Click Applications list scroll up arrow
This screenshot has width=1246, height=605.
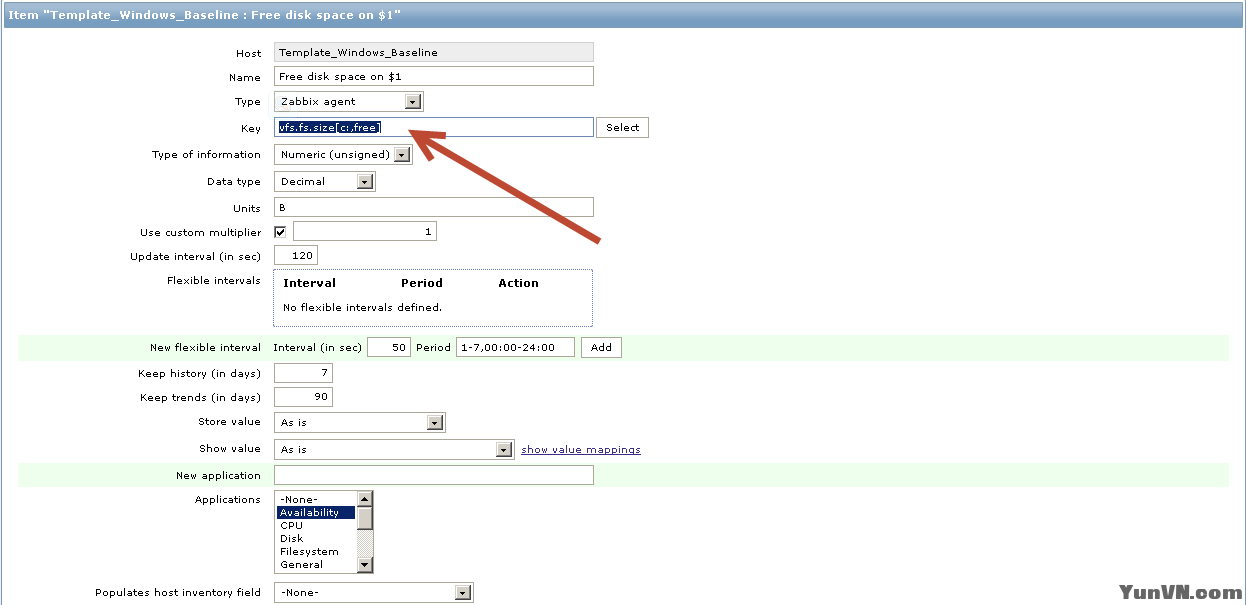point(365,499)
